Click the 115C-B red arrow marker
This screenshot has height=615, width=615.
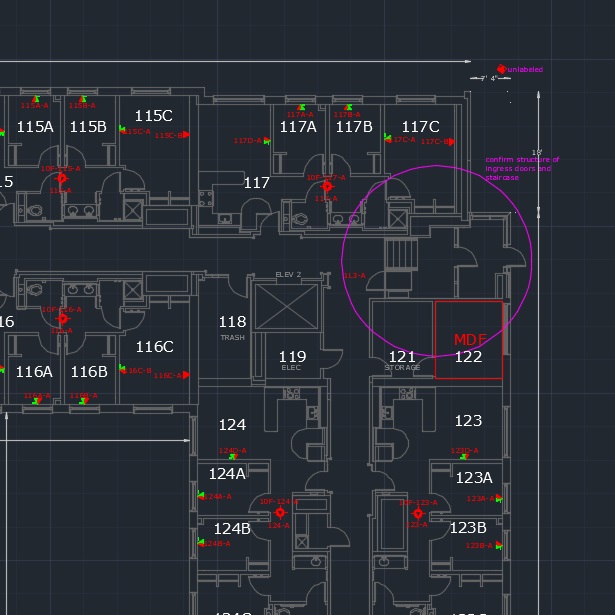click(x=185, y=135)
